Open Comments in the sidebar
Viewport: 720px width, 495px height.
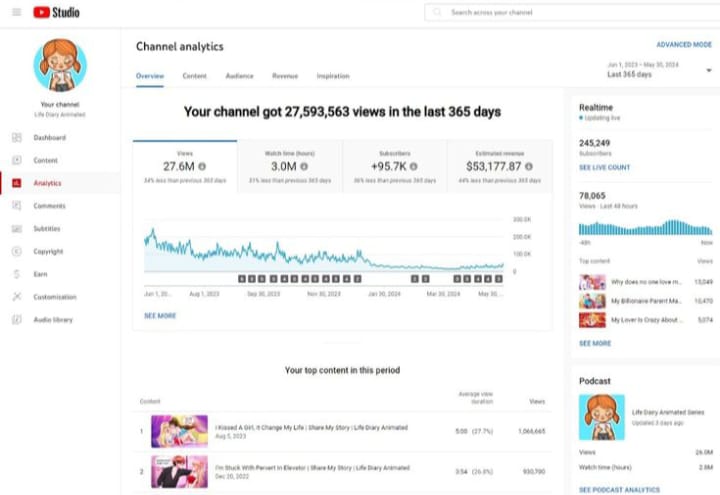[49, 206]
